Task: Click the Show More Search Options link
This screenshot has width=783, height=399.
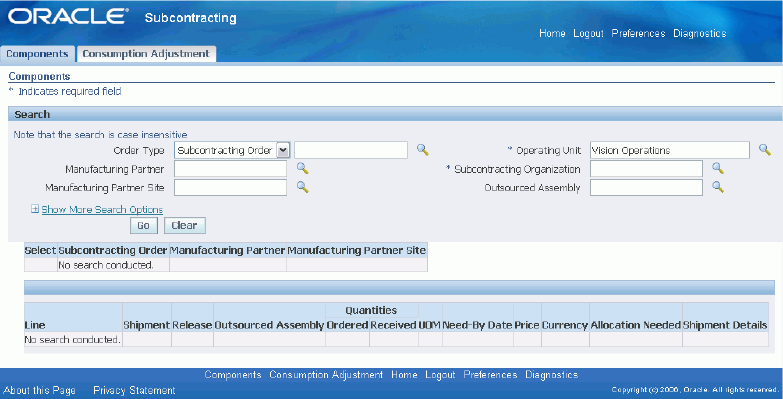Action: [x=102, y=210]
